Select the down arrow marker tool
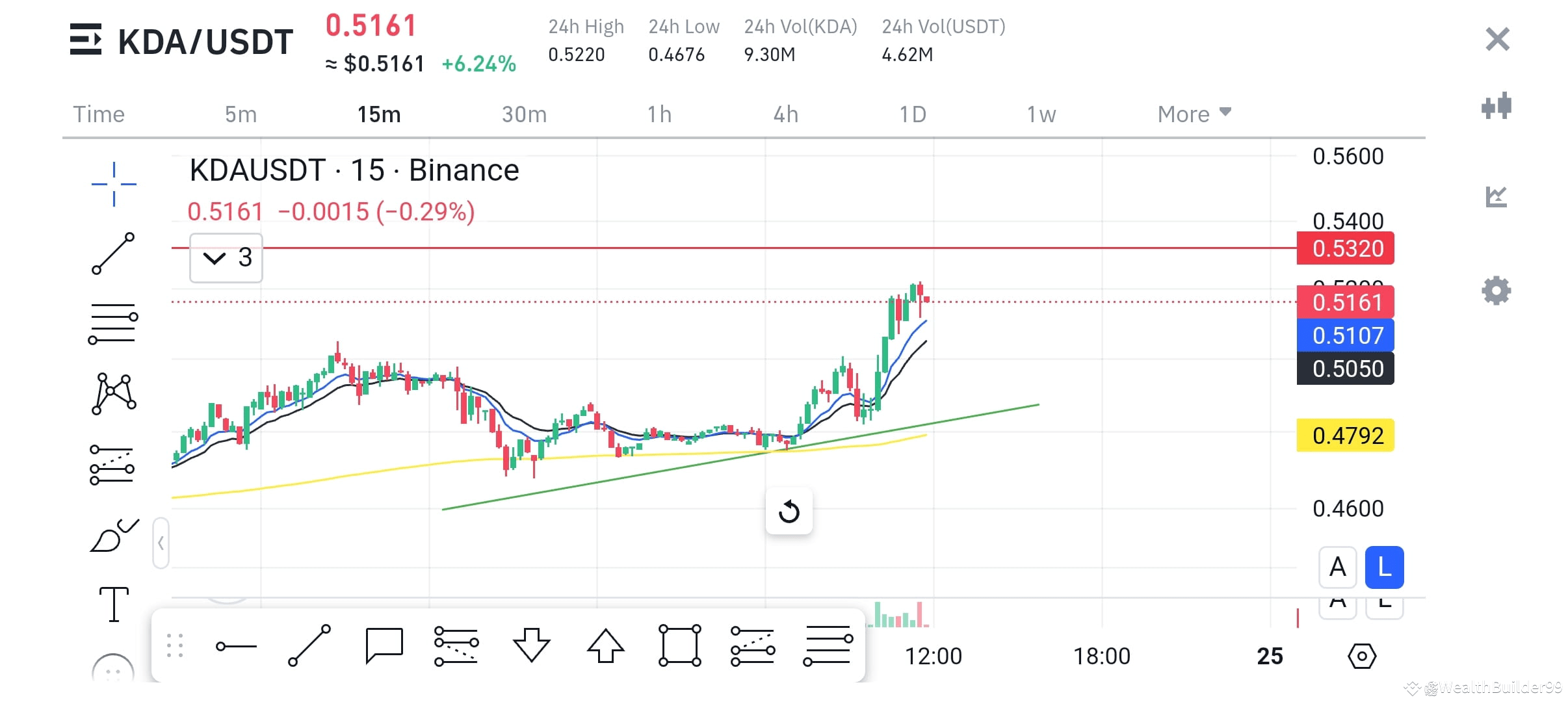The width and height of the screenshot is (1568, 702). (532, 645)
